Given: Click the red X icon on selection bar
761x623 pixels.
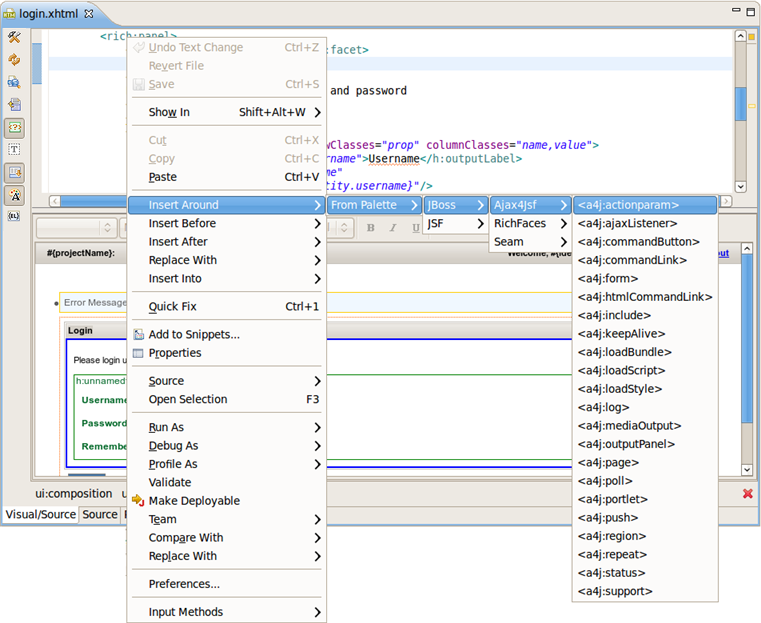Looking at the screenshot, I should coord(747,494).
